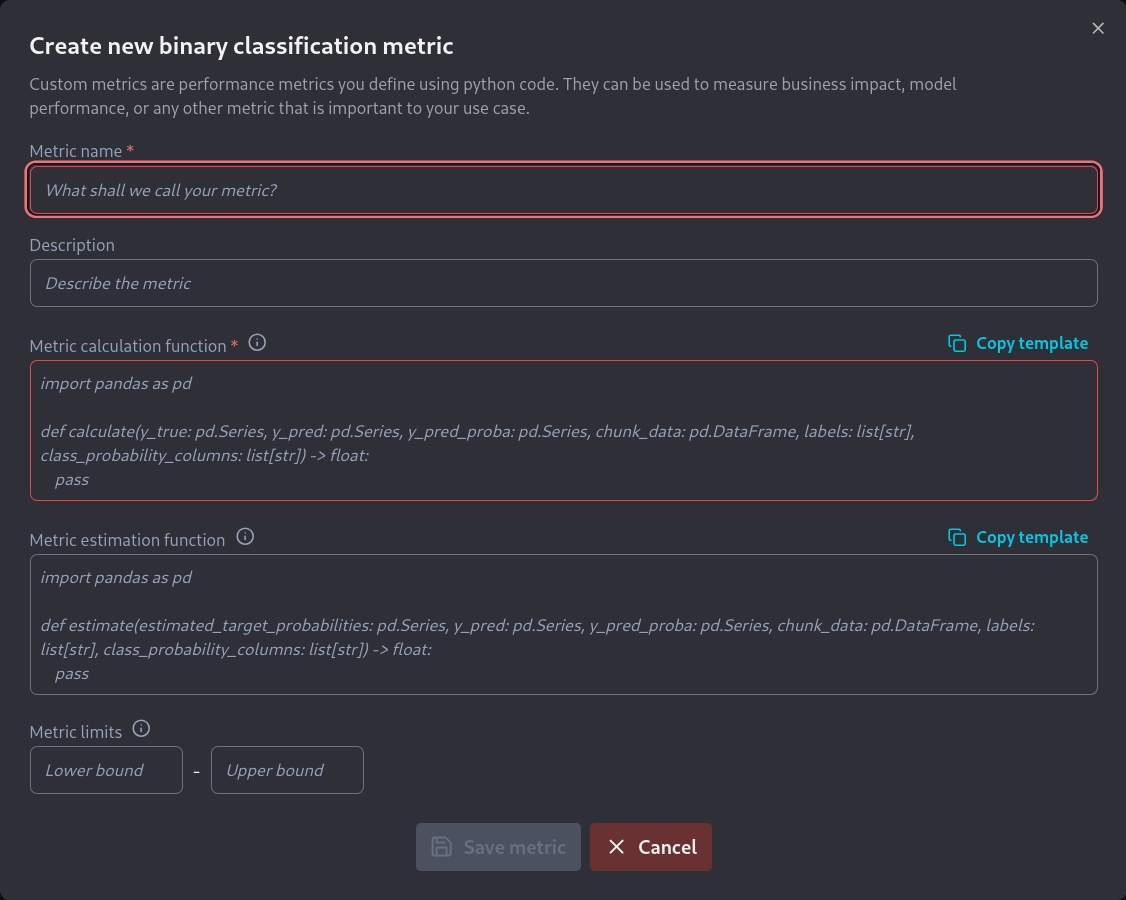The image size is (1126, 900).
Task: Click Copy template text above calculation function
Action: 1031,343
